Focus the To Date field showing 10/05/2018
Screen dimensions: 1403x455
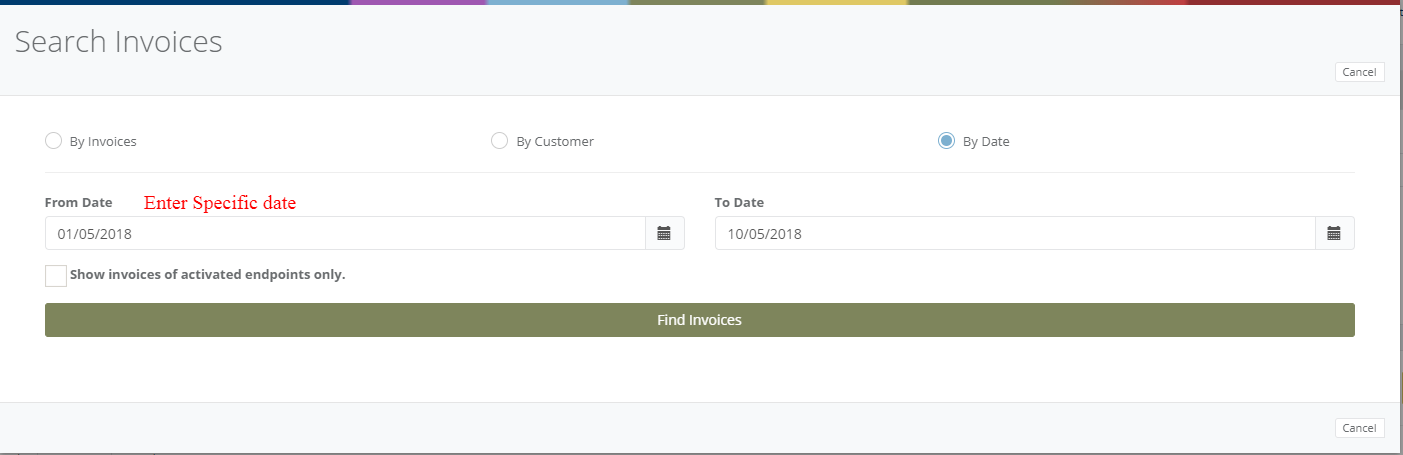[x=1015, y=233]
